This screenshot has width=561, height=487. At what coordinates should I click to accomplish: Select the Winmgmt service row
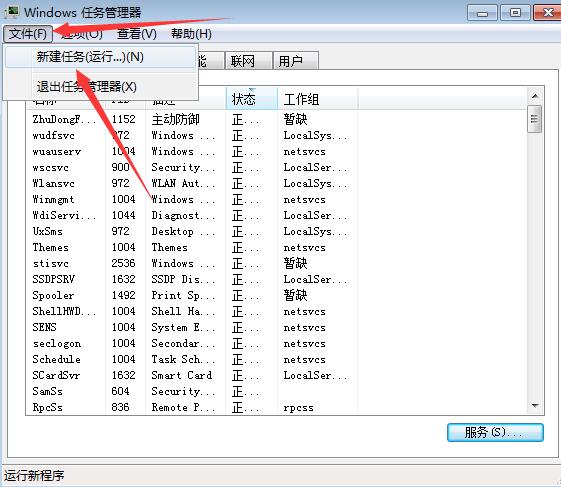coord(192,199)
